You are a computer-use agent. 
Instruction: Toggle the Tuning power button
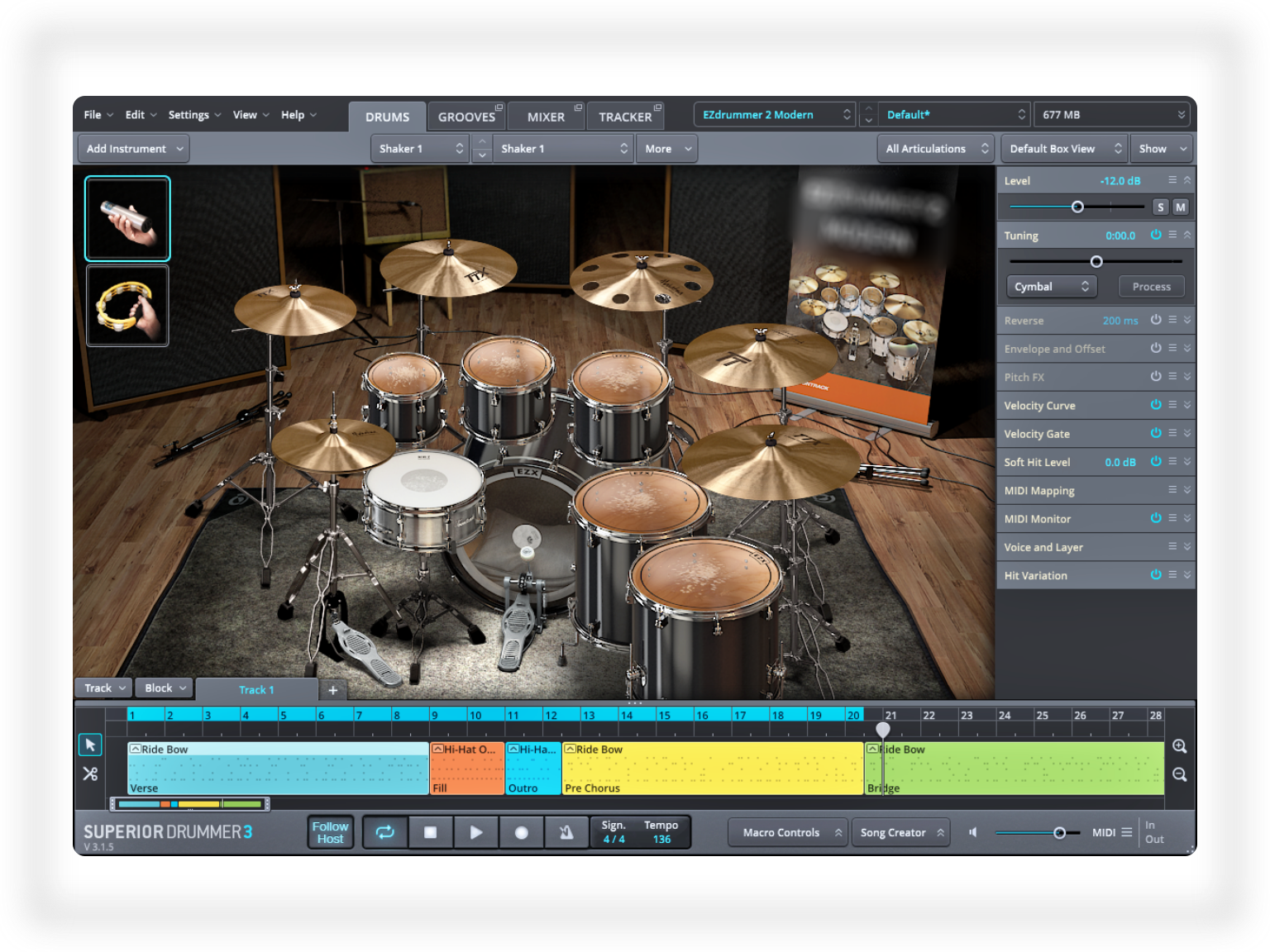pos(1156,235)
